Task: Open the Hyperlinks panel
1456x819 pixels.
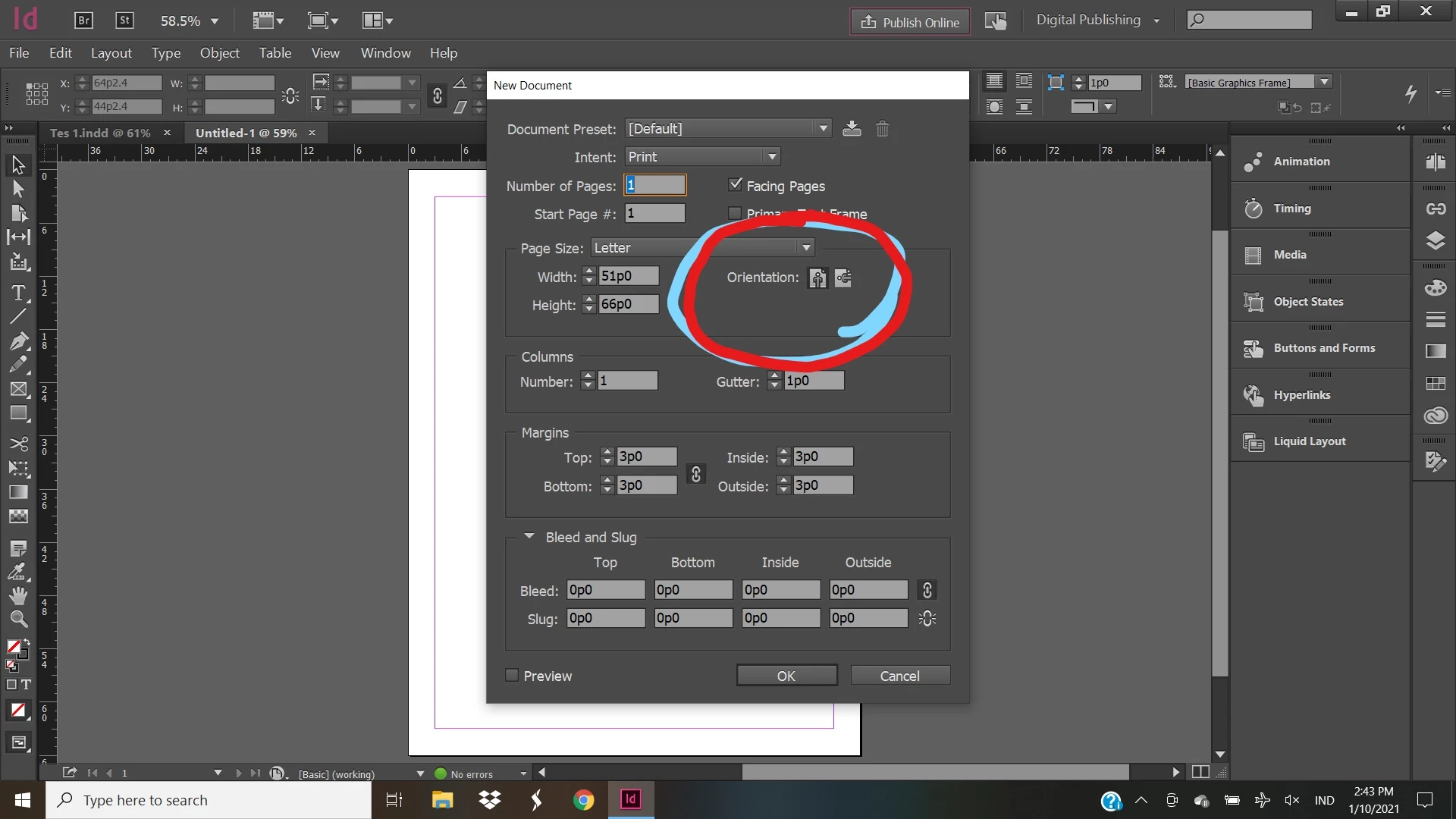Action: (x=1301, y=395)
